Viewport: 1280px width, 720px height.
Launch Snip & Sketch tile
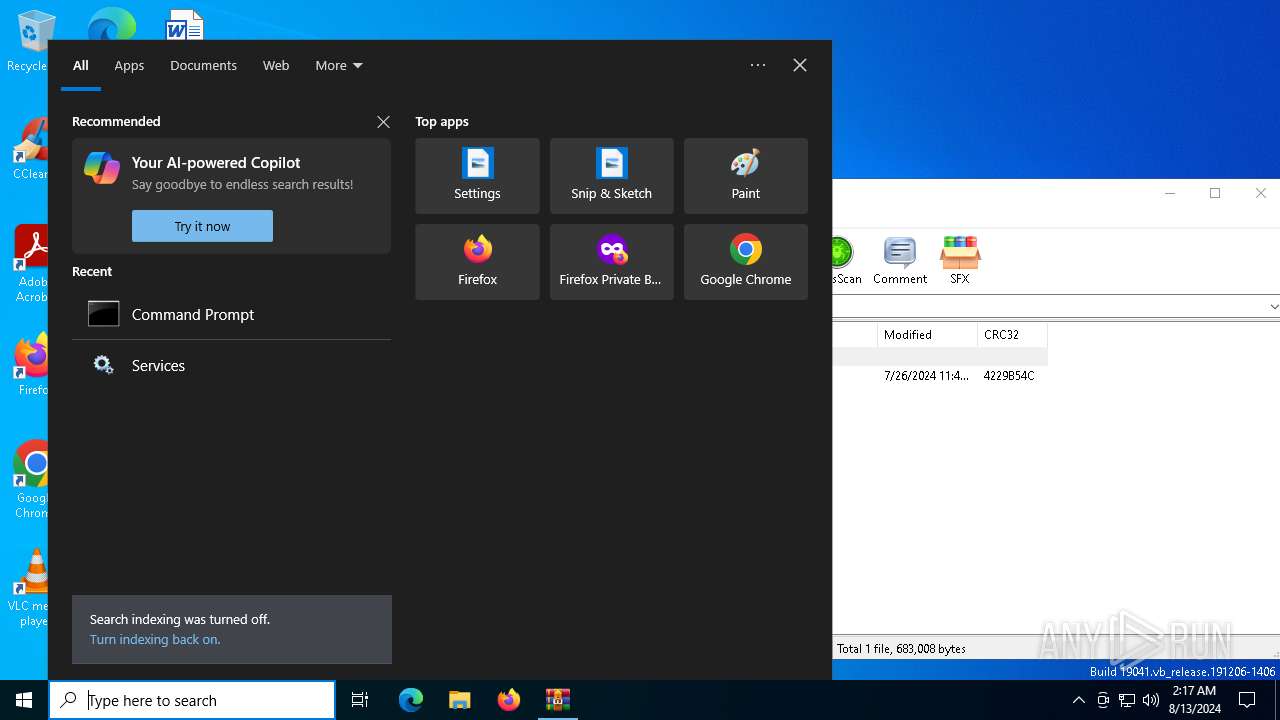click(x=611, y=176)
